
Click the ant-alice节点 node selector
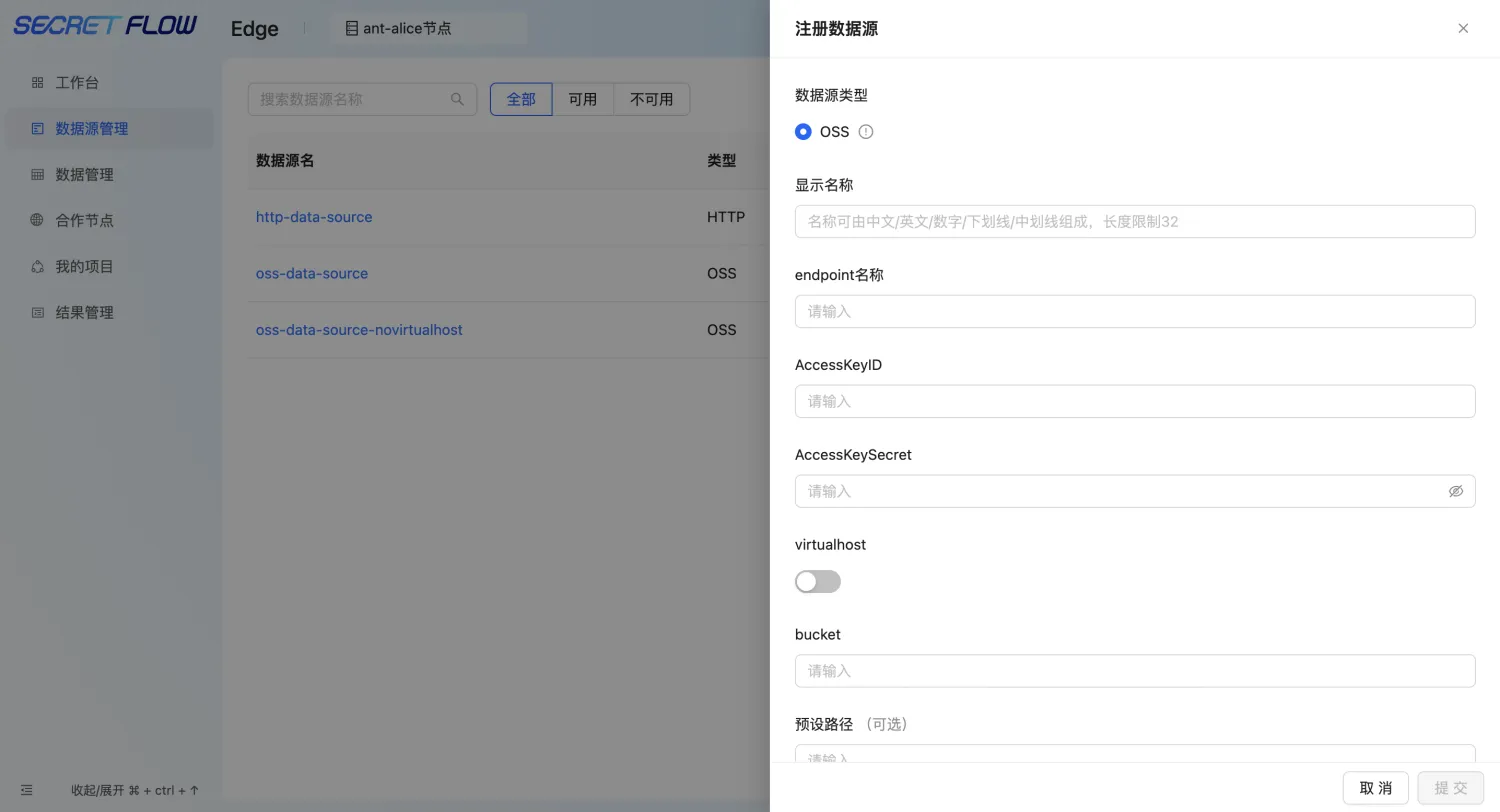(x=429, y=29)
